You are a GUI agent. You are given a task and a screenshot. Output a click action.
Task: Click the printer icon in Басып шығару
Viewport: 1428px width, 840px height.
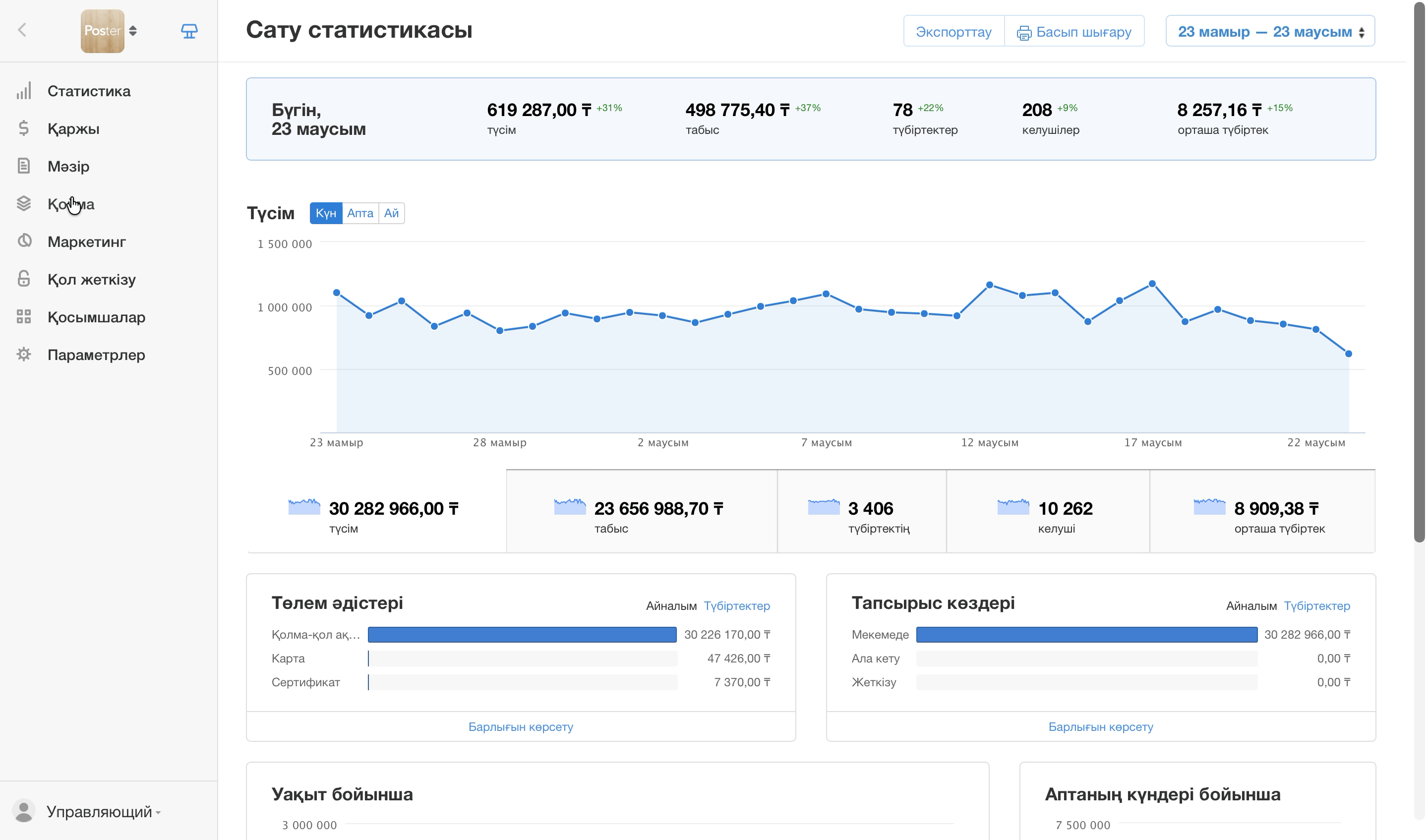tap(1024, 33)
